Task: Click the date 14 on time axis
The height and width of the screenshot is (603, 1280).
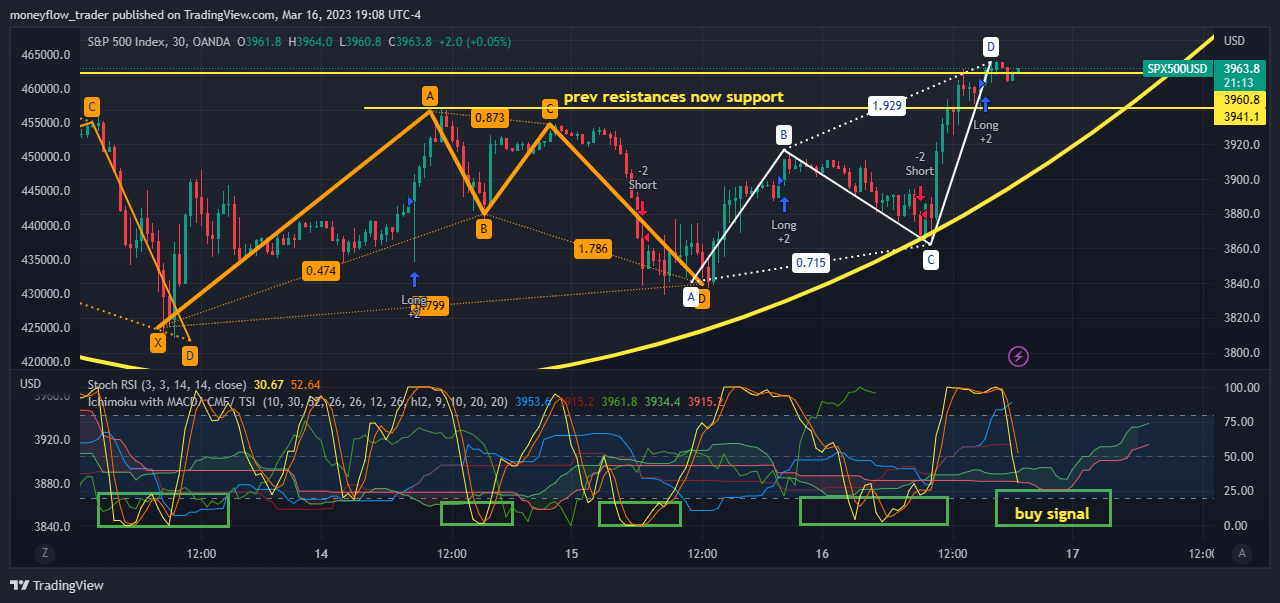Action: tap(321, 553)
